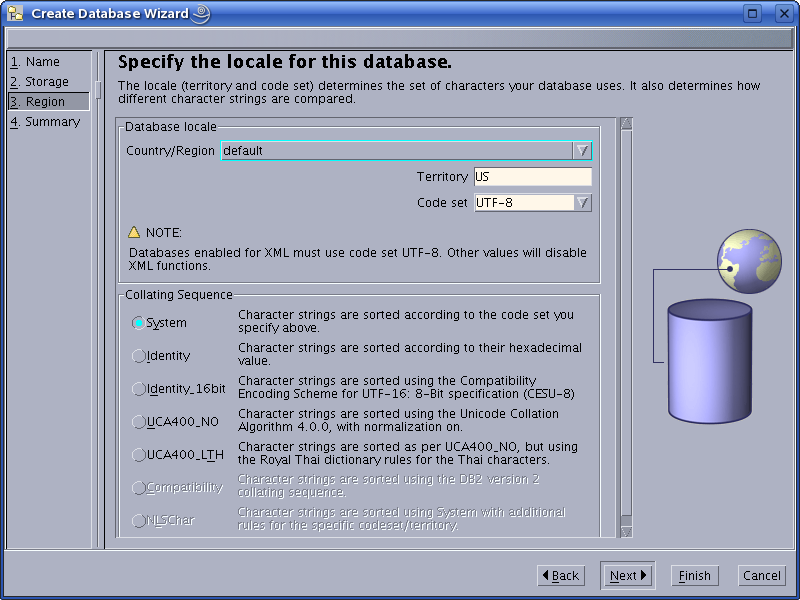800x600 pixels.
Task: Click the greyed description 'DB2 version 2 collating sequence'
Action: coord(388,486)
